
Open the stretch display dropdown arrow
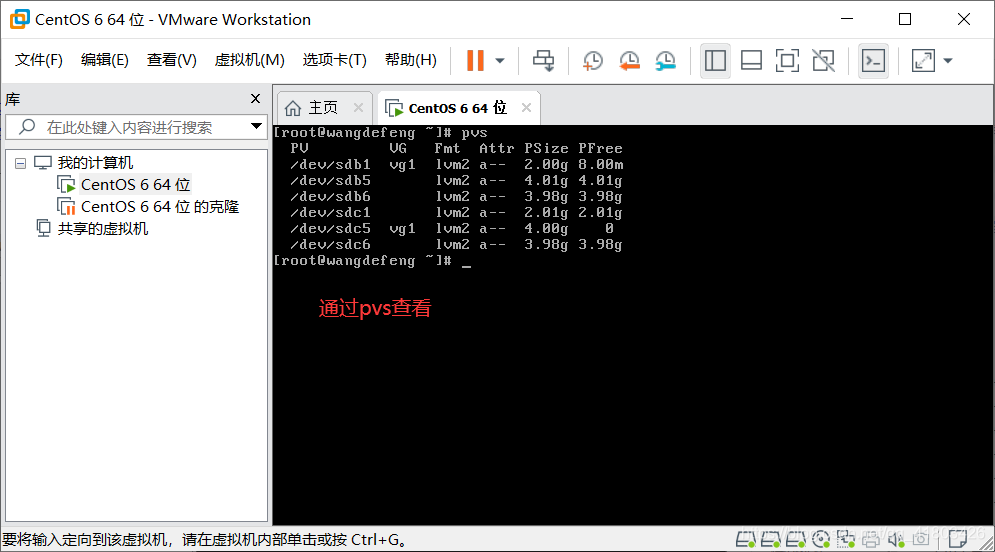click(948, 61)
